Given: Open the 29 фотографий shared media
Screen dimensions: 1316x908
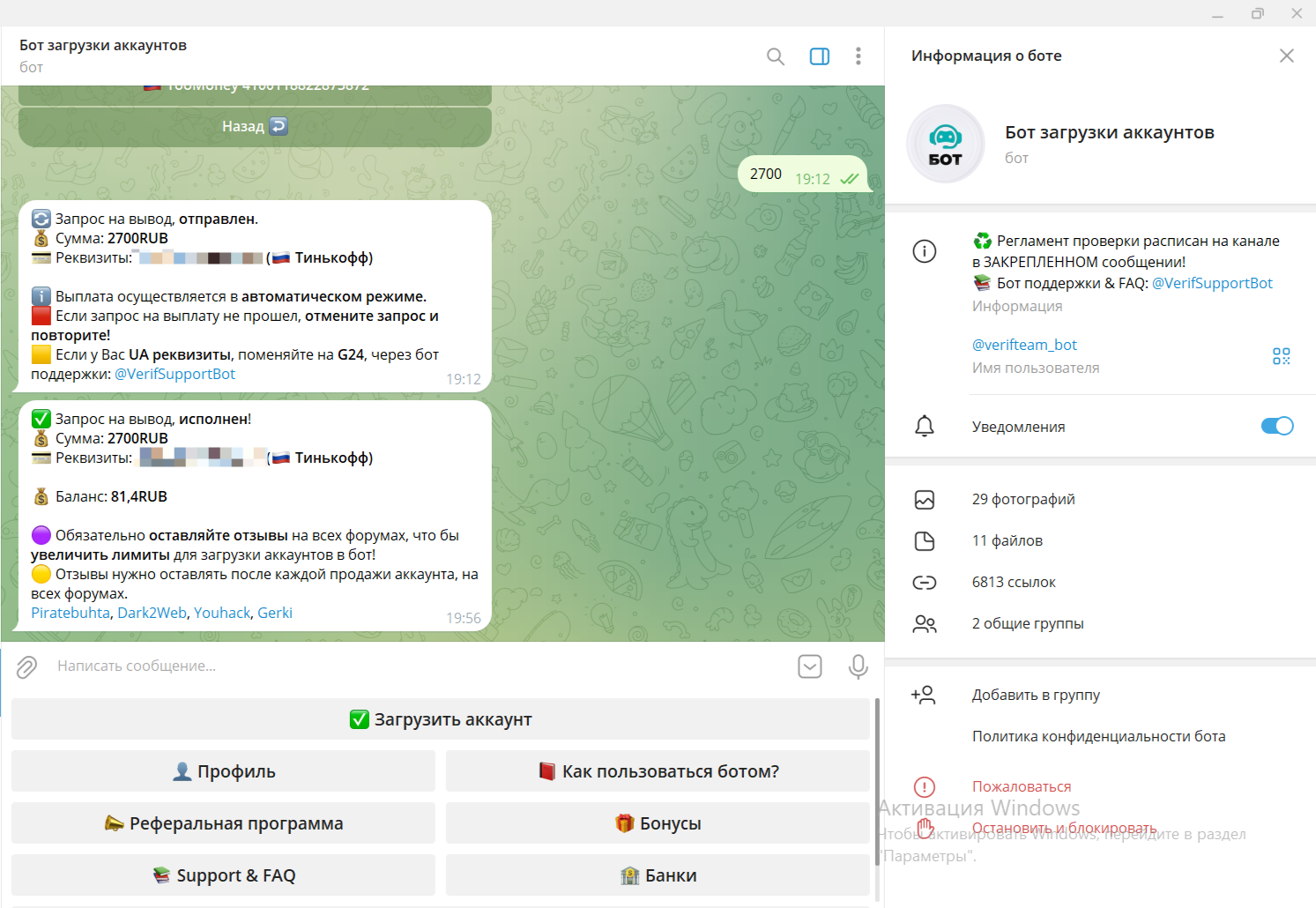Looking at the screenshot, I should click(x=1022, y=500).
